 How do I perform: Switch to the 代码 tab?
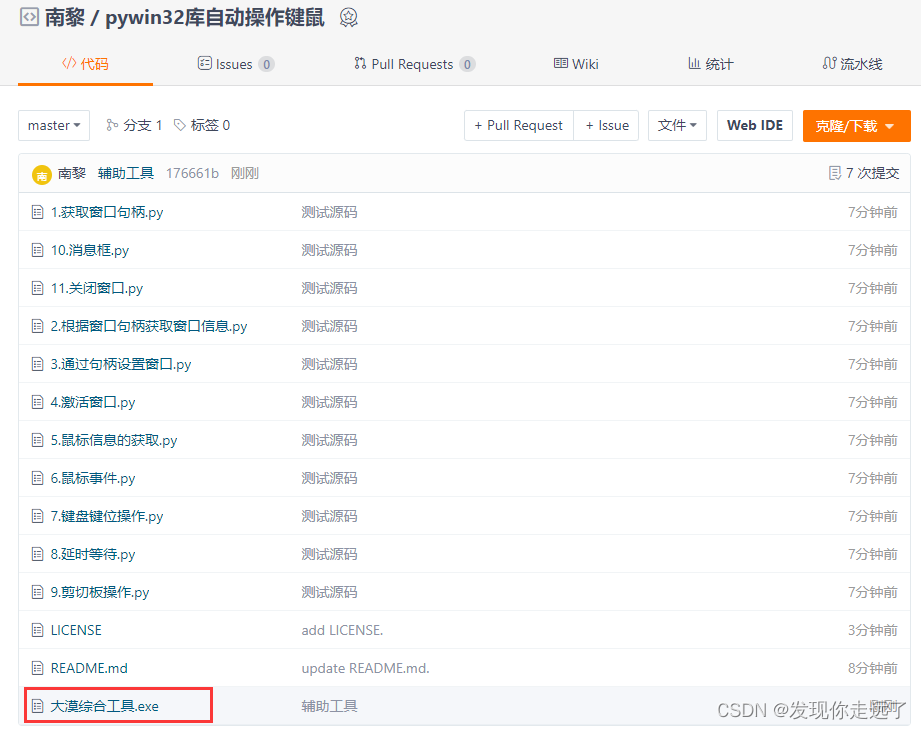tap(85, 64)
